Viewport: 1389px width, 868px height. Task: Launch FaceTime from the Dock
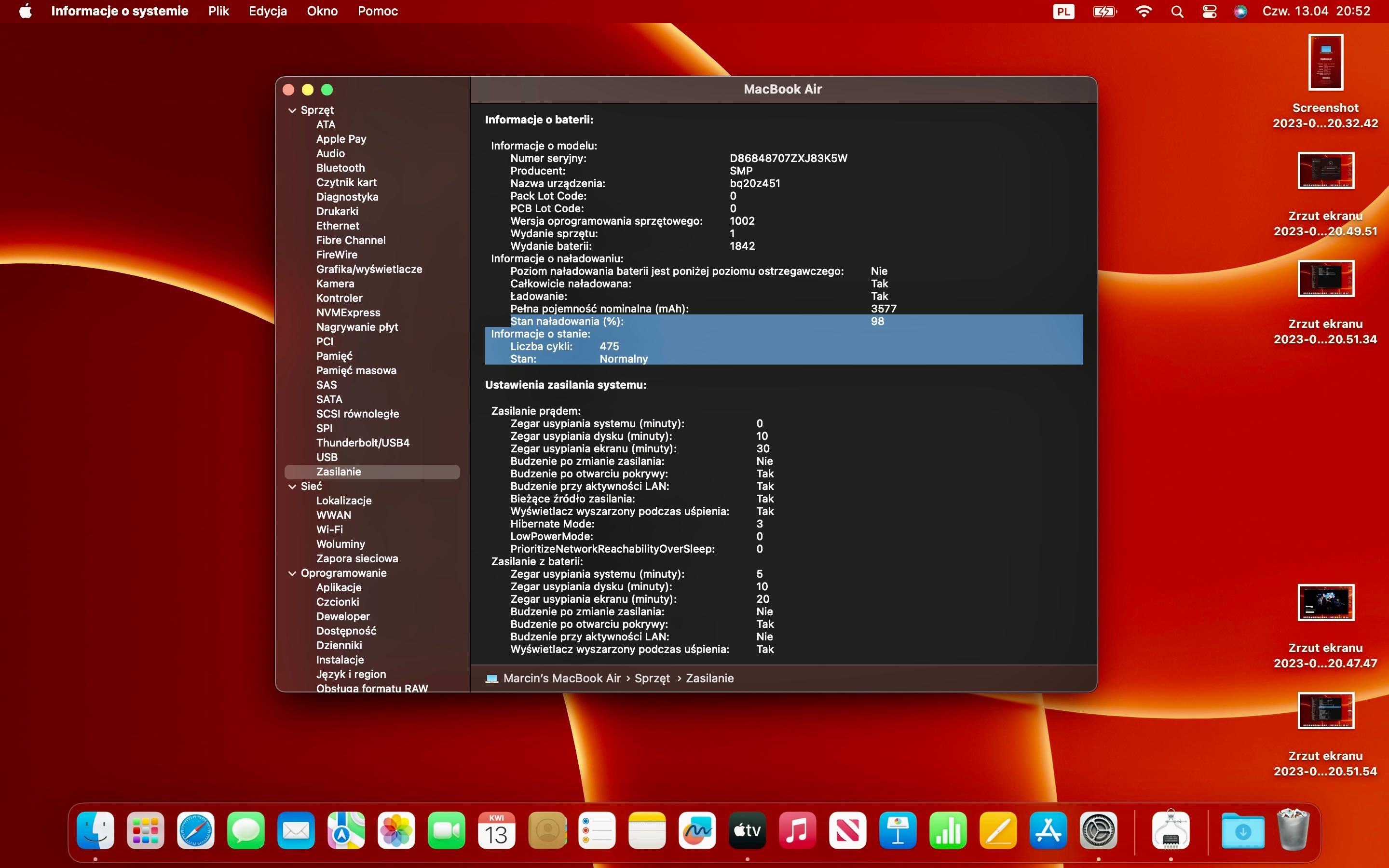pyautogui.click(x=447, y=830)
